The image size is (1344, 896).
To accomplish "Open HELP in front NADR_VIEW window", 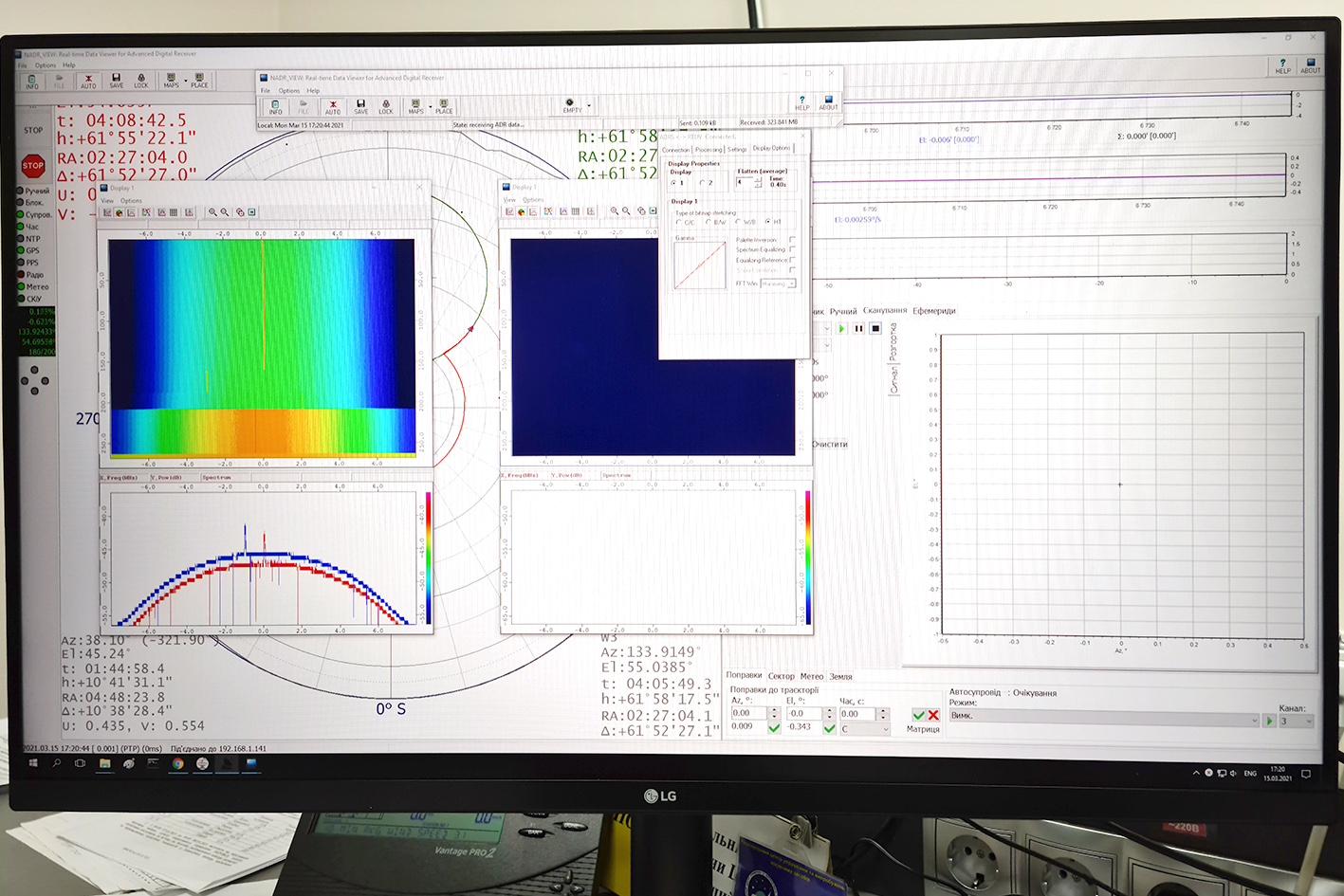I will (801, 102).
